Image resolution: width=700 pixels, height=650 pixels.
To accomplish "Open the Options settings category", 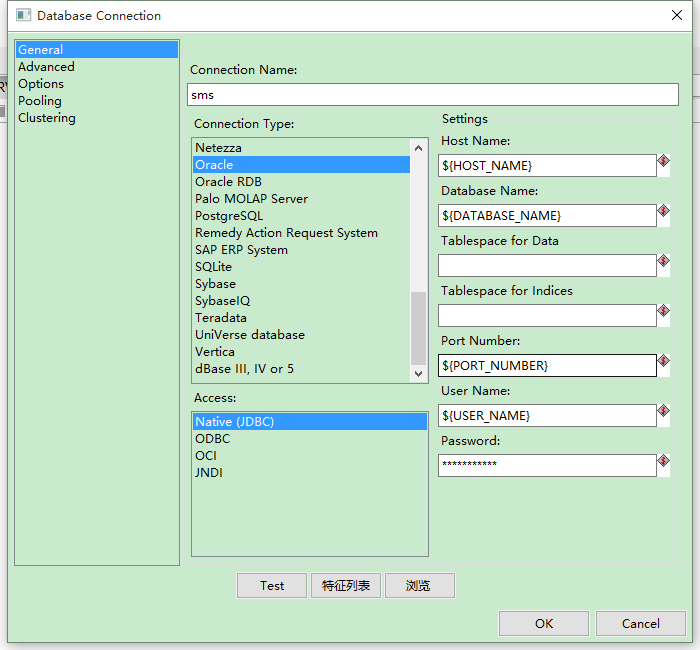I will coord(96,83).
